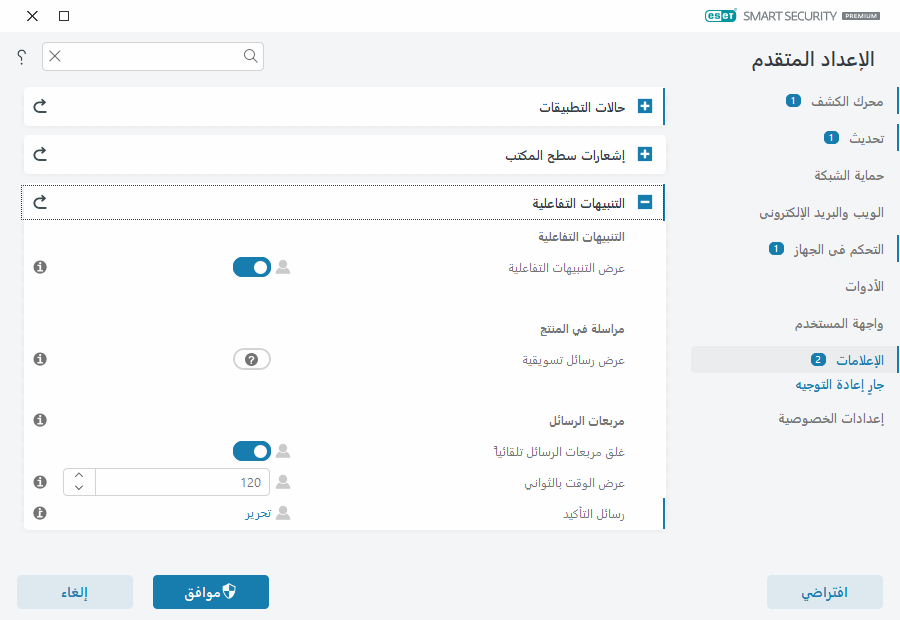Toggle the عرض رسائل تسويقية switch

252,359
